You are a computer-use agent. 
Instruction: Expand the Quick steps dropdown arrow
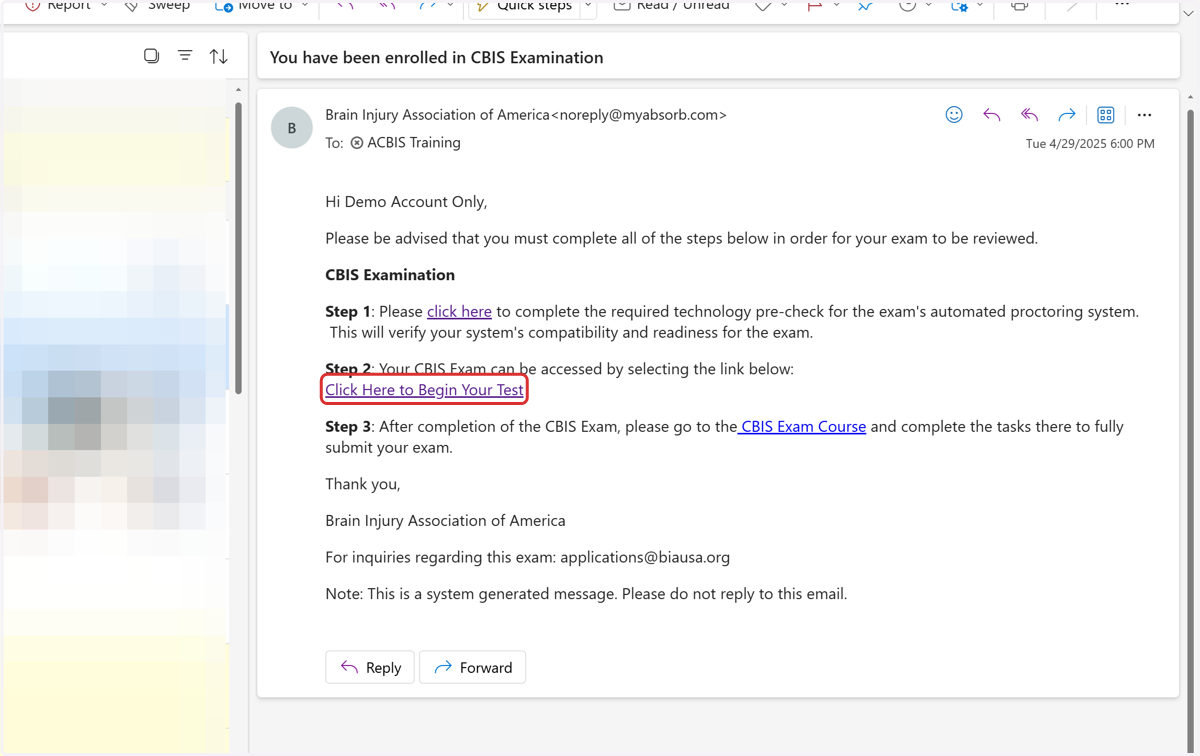588,6
